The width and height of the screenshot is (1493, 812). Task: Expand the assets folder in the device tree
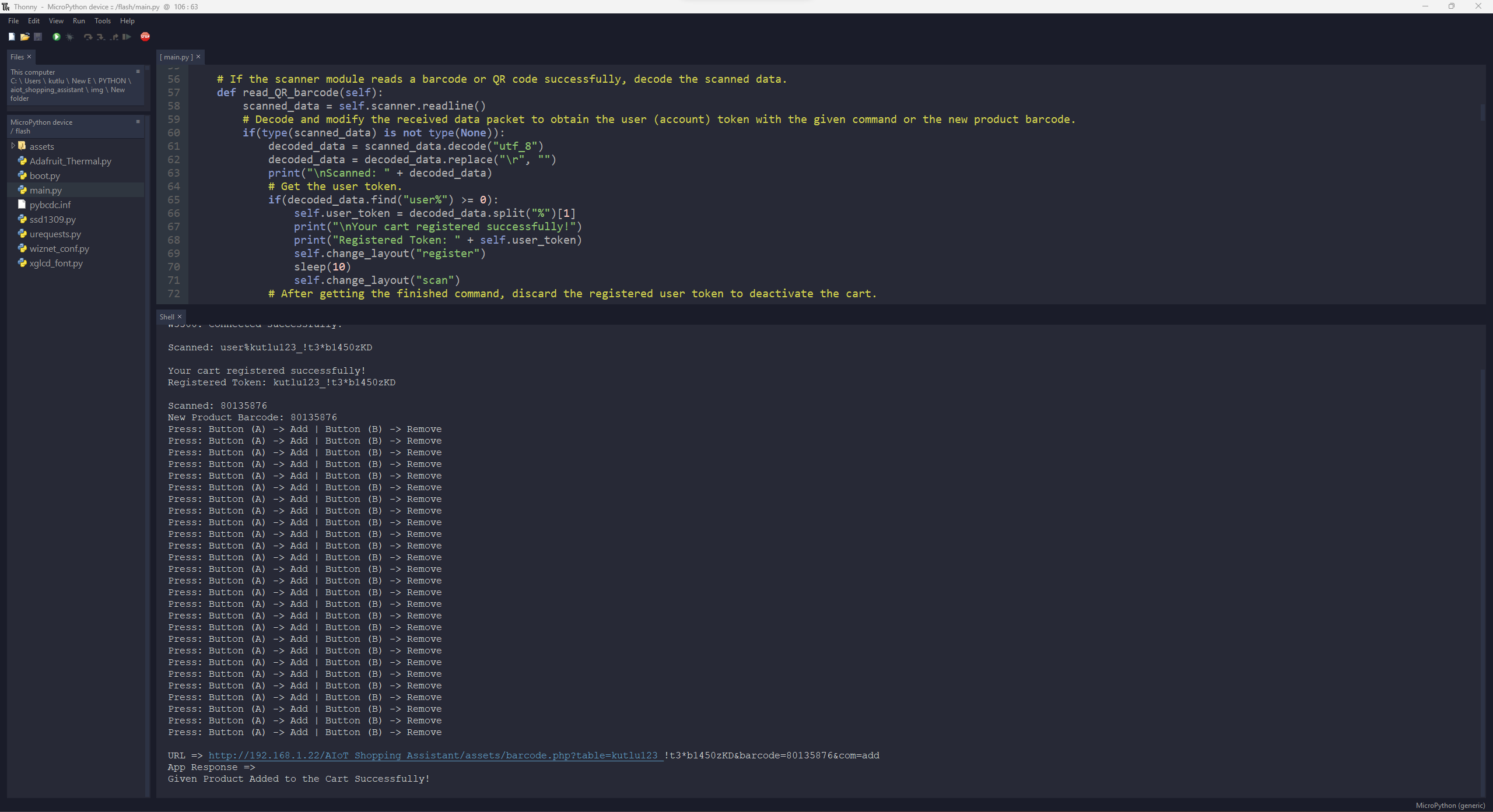pyautogui.click(x=13, y=146)
